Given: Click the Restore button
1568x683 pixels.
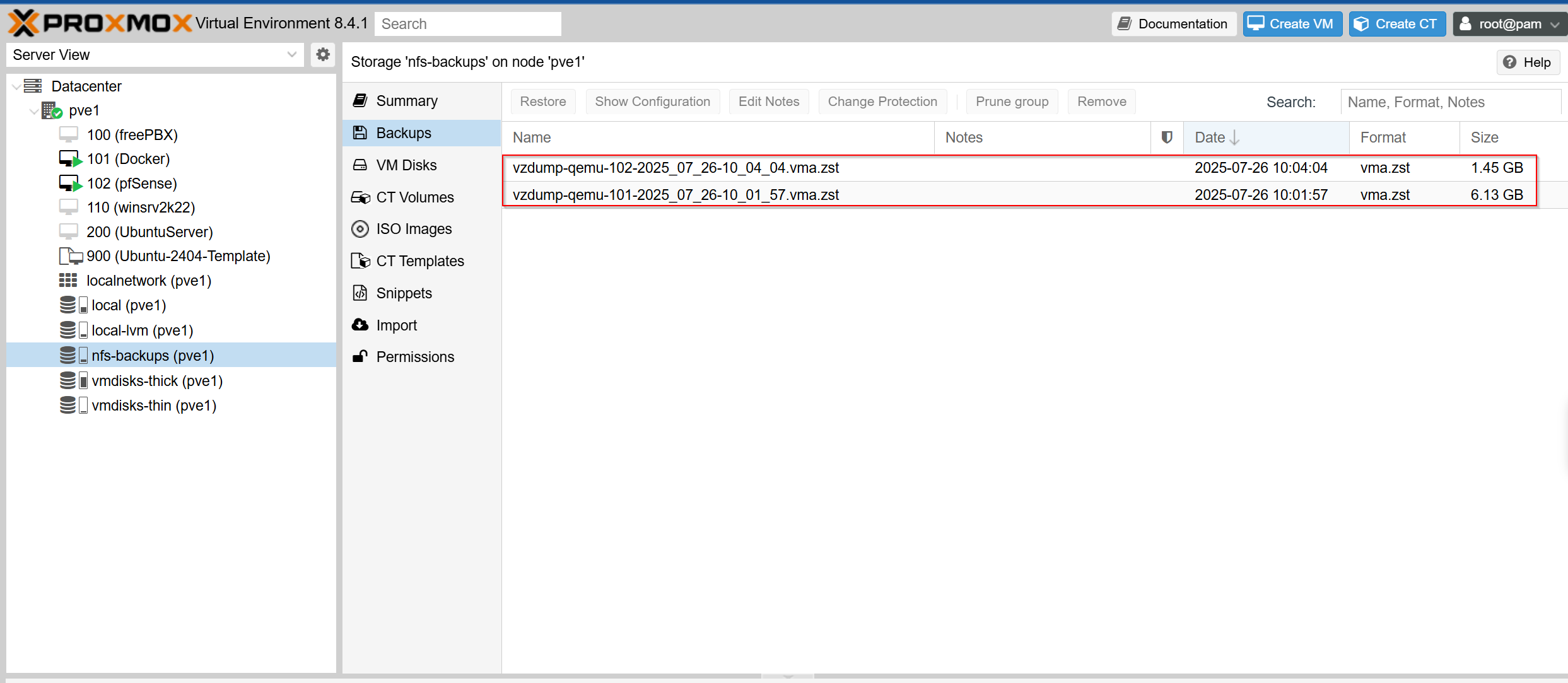Looking at the screenshot, I should click(543, 102).
